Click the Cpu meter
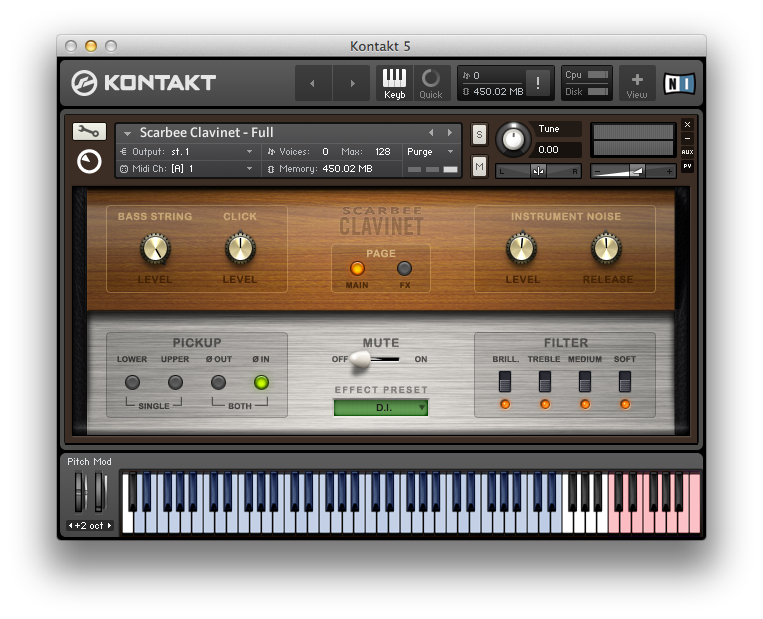 tap(598, 75)
